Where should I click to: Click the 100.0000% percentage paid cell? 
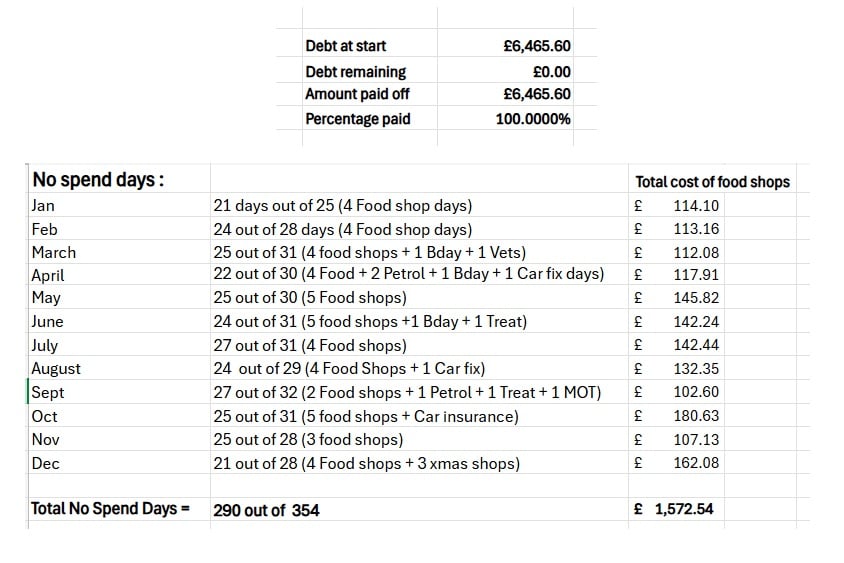(533, 119)
